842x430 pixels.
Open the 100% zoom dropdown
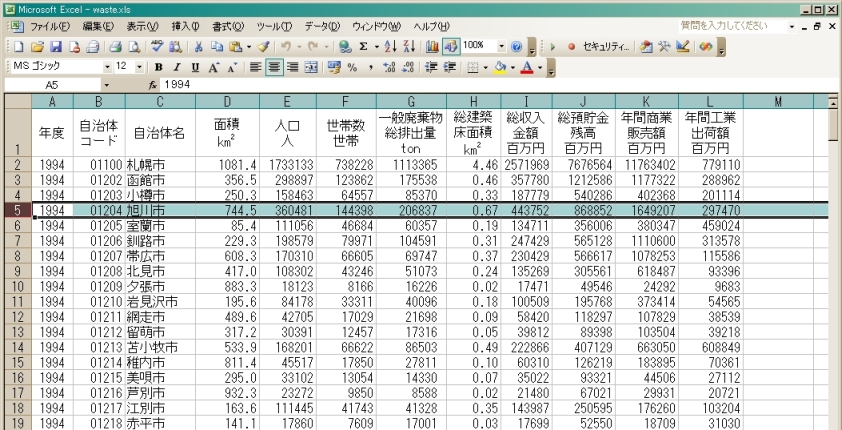[502, 46]
